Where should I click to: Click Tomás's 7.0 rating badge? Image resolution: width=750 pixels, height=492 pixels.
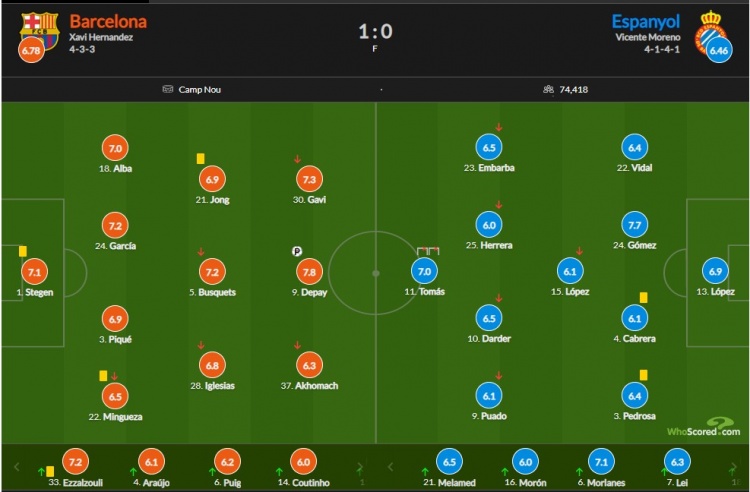coord(424,271)
